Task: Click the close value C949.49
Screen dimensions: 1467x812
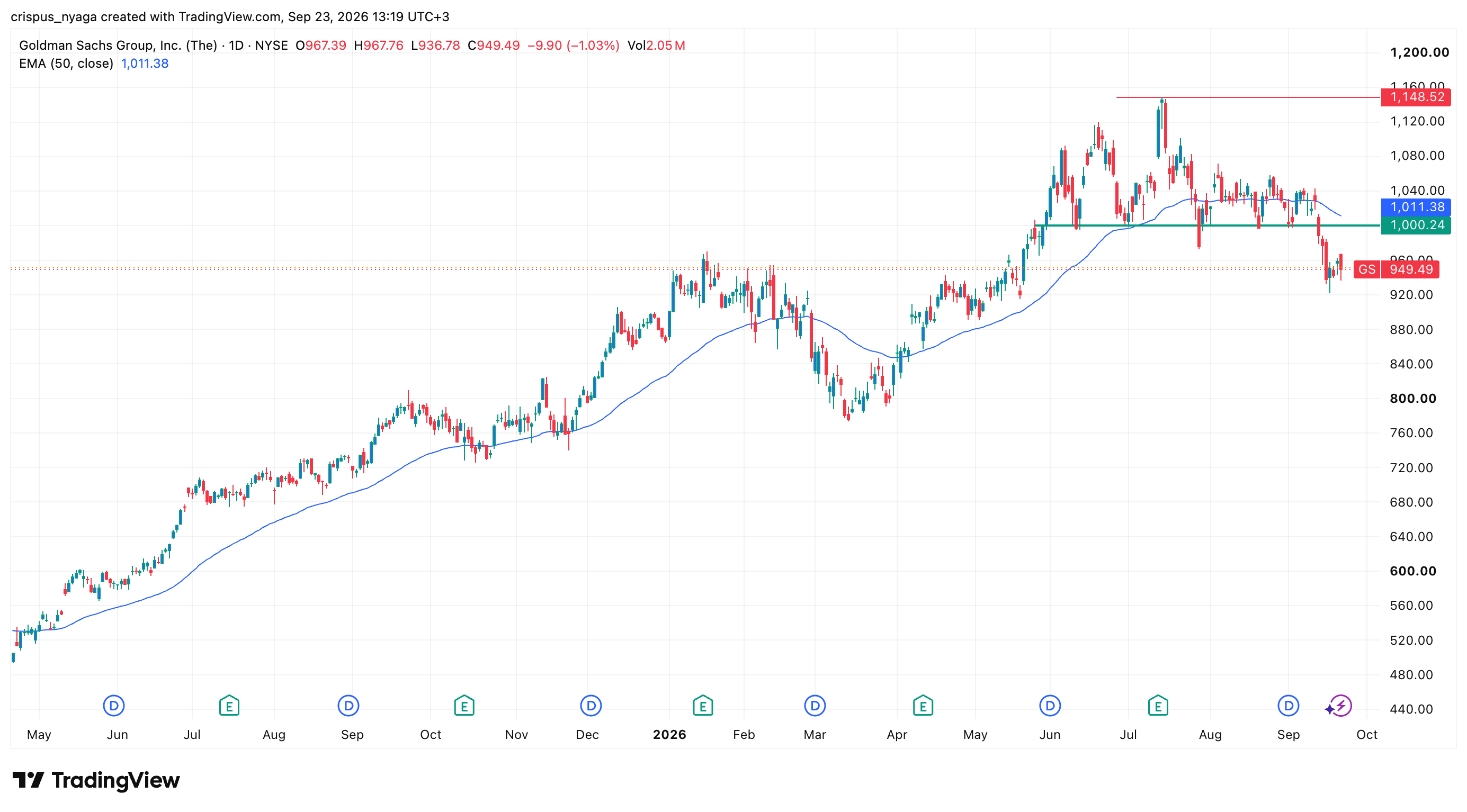Action: point(493,46)
